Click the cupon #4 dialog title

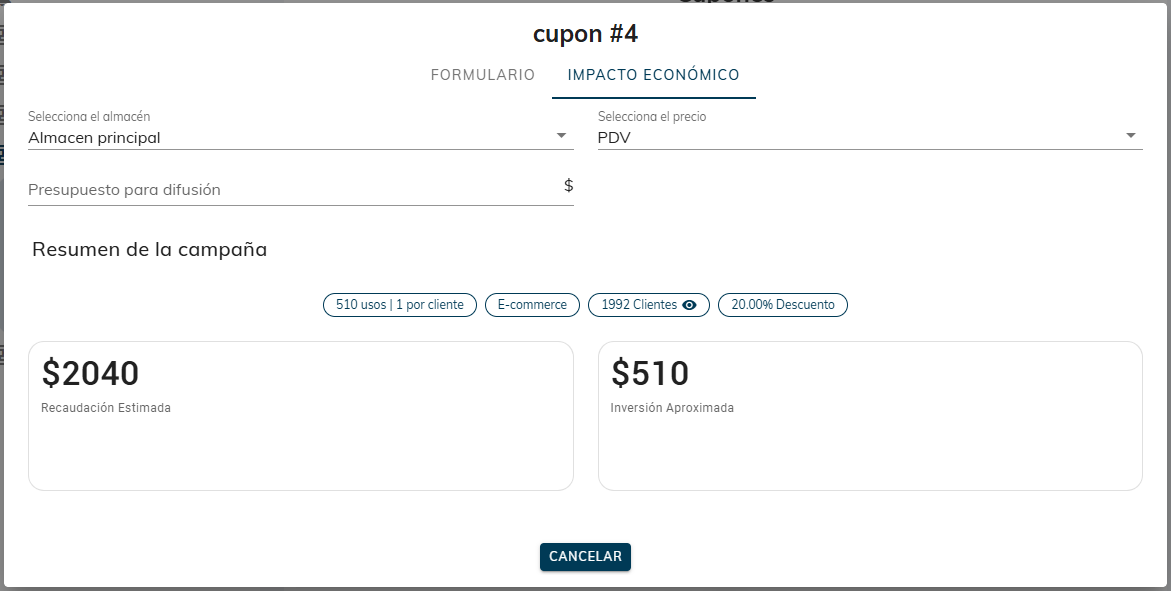(585, 34)
